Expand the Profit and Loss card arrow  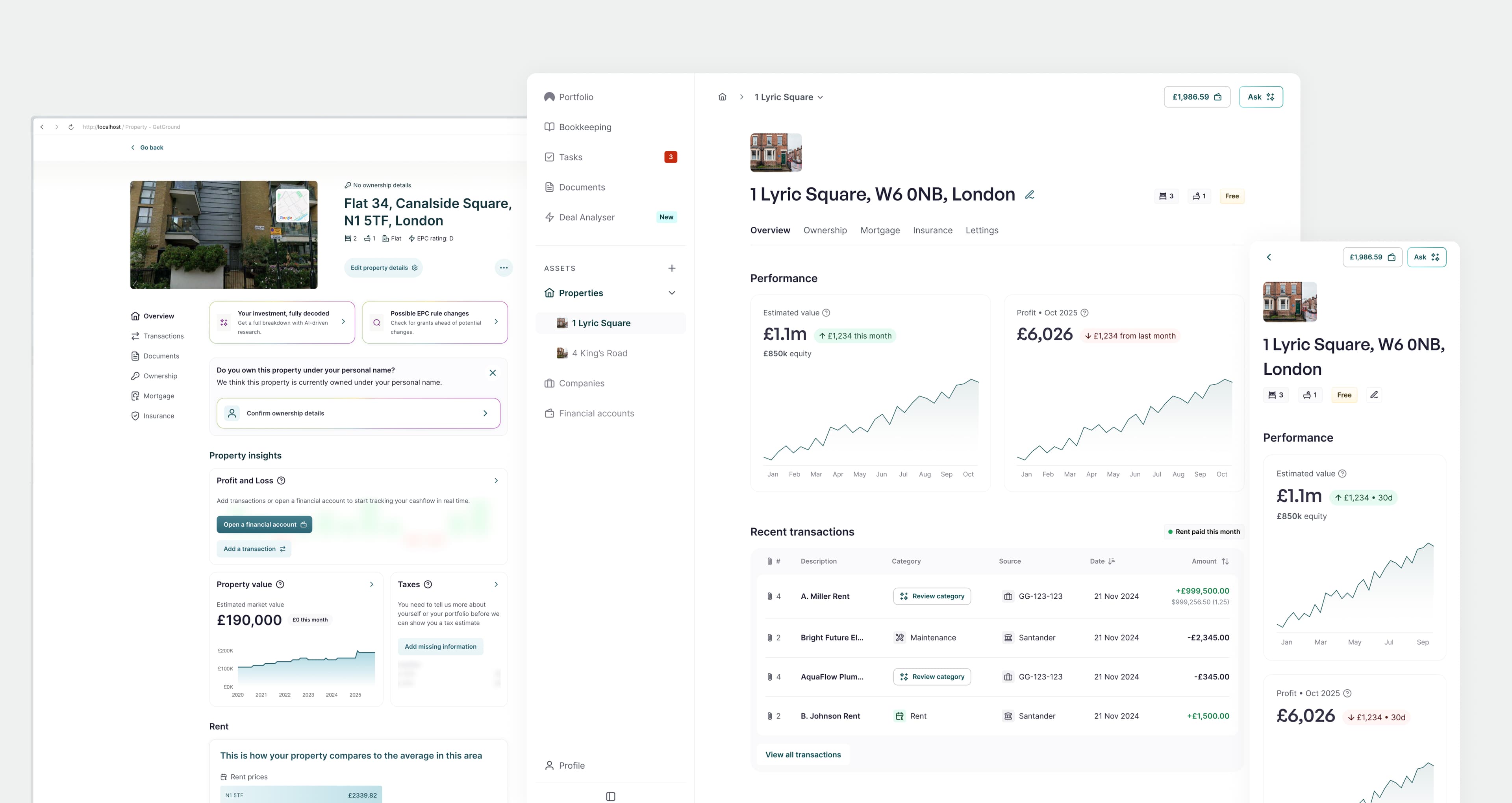(495, 480)
